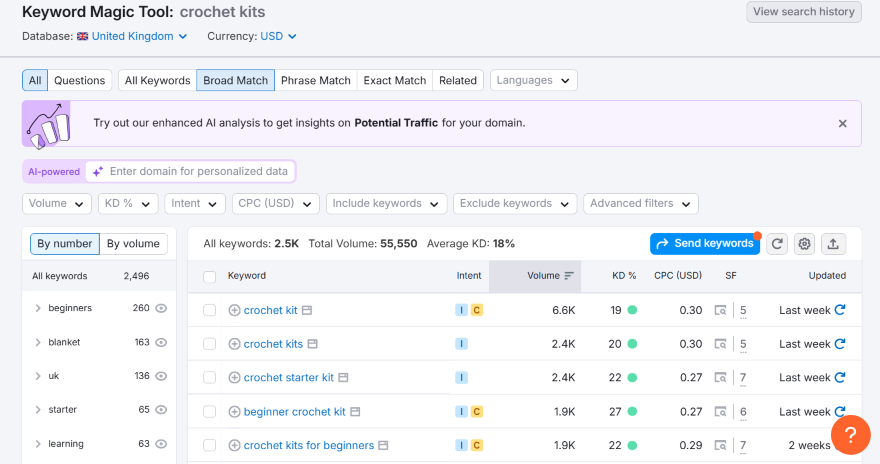
Task: Open Include keywords dropdown
Action: tap(386, 204)
